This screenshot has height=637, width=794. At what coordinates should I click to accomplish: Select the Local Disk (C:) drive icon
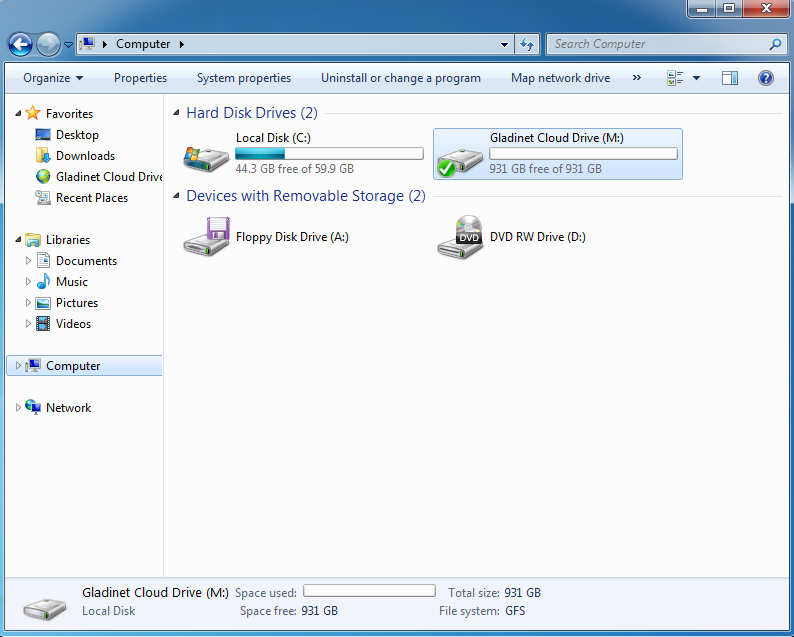[206, 158]
